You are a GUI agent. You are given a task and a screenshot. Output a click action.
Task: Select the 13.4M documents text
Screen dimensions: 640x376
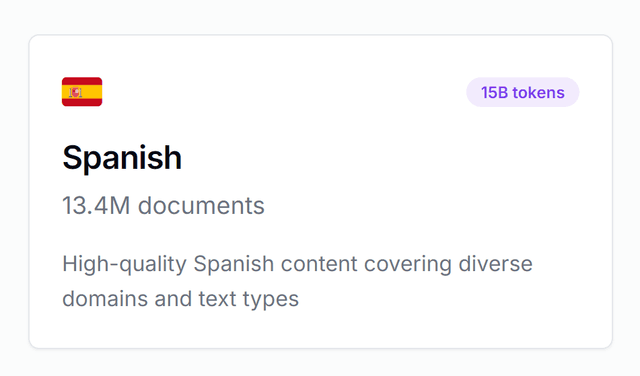coord(163,205)
